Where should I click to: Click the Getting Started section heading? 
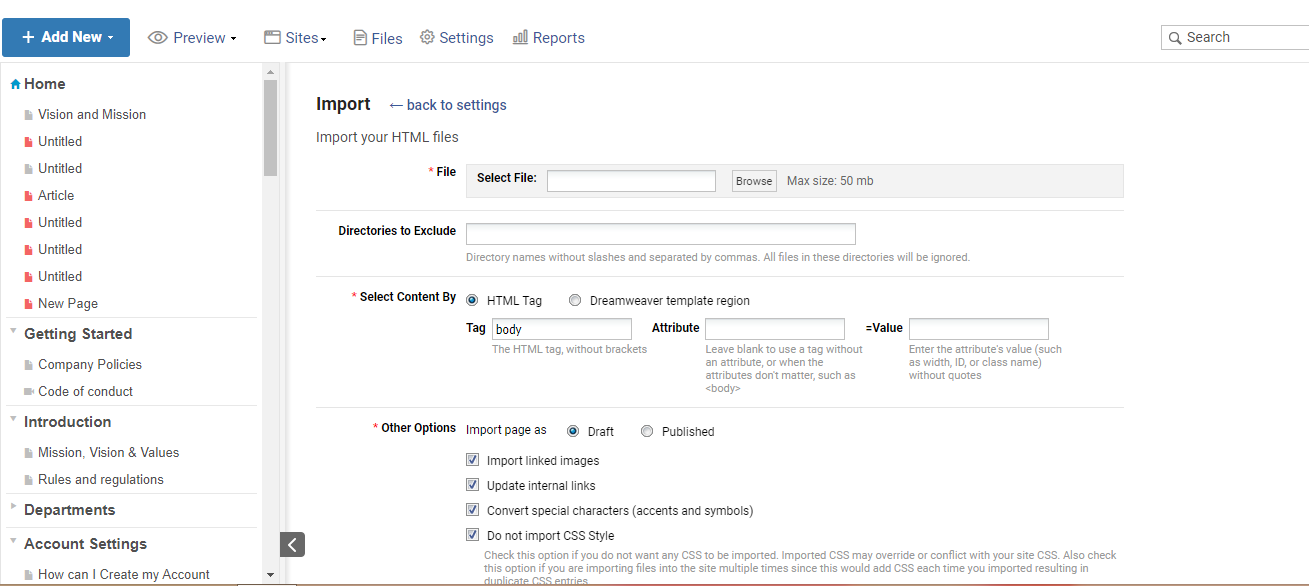coord(78,334)
